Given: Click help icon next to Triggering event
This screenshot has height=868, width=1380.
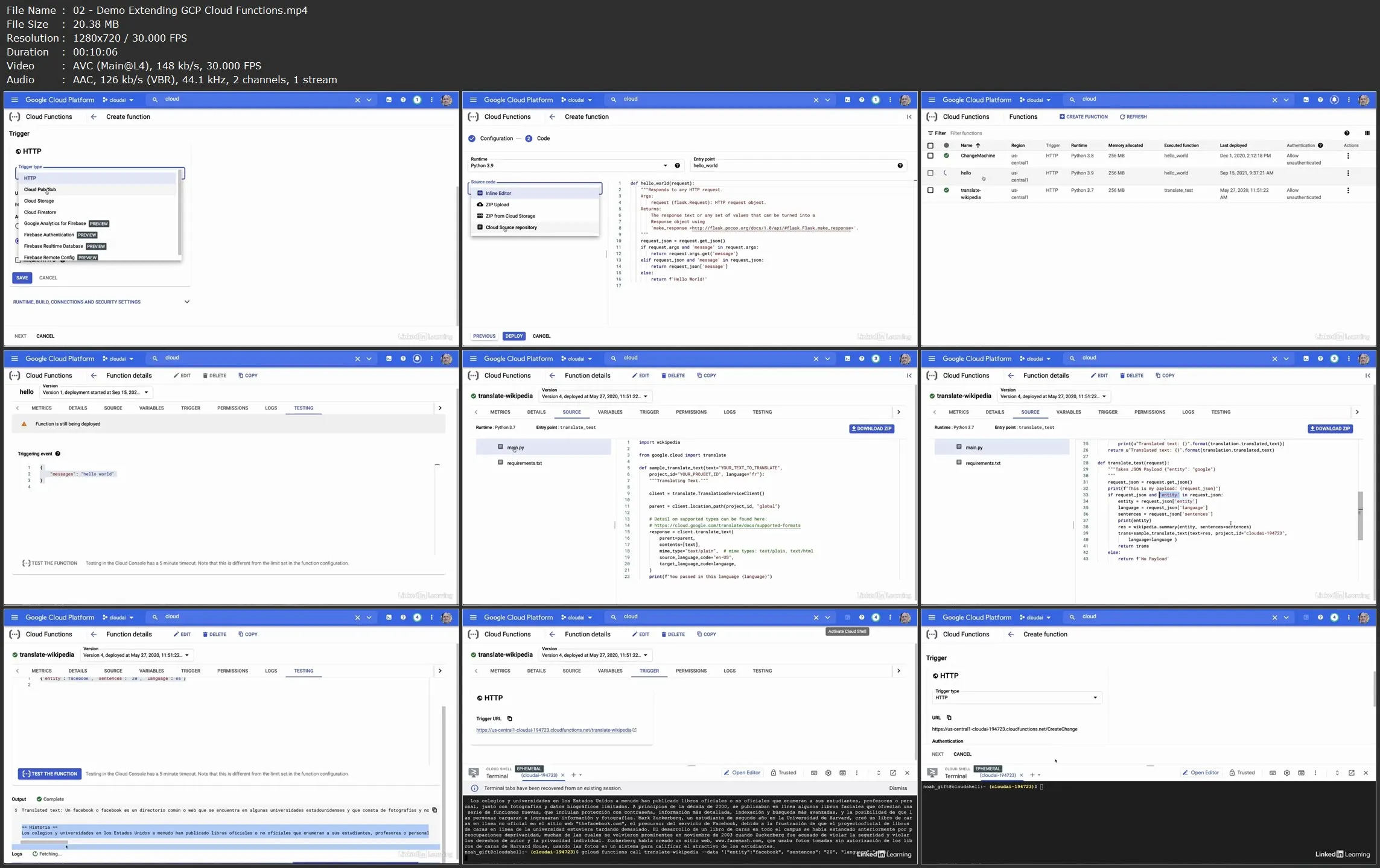Looking at the screenshot, I should coord(58,454).
